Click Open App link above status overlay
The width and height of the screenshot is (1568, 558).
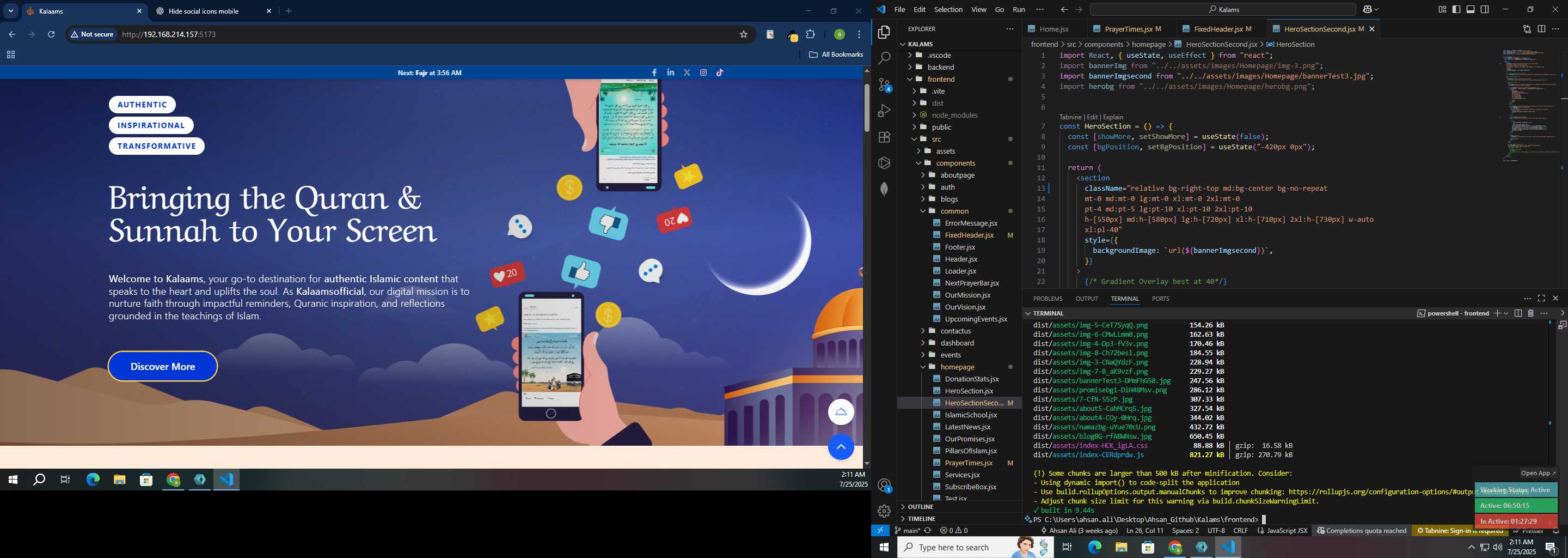coord(1538,472)
